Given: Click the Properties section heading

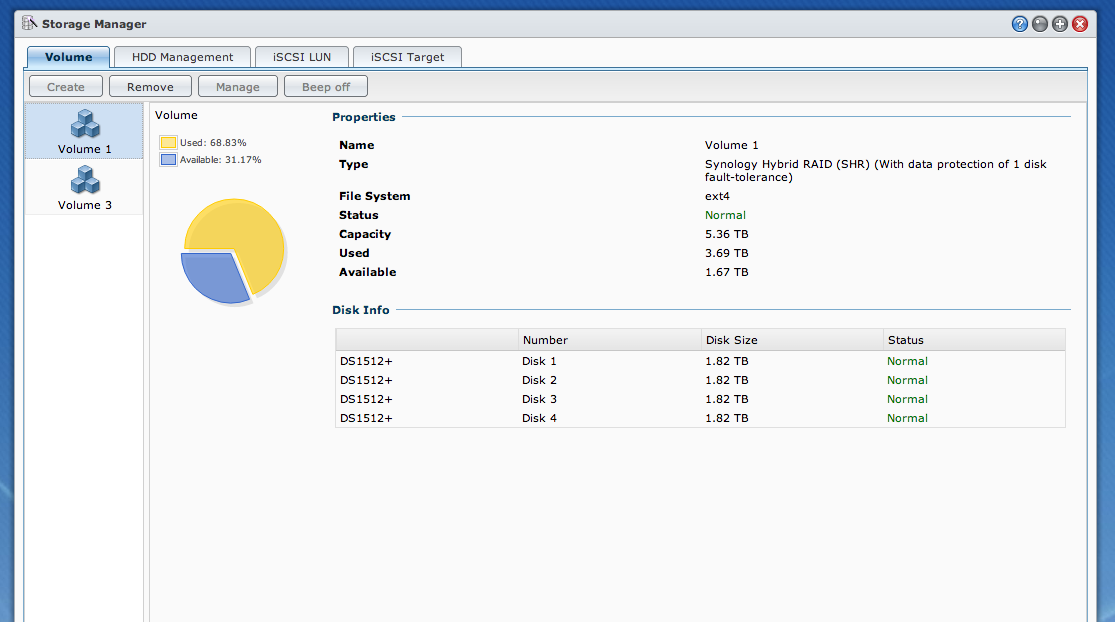Looking at the screenshot, I should tap(363, 117).
